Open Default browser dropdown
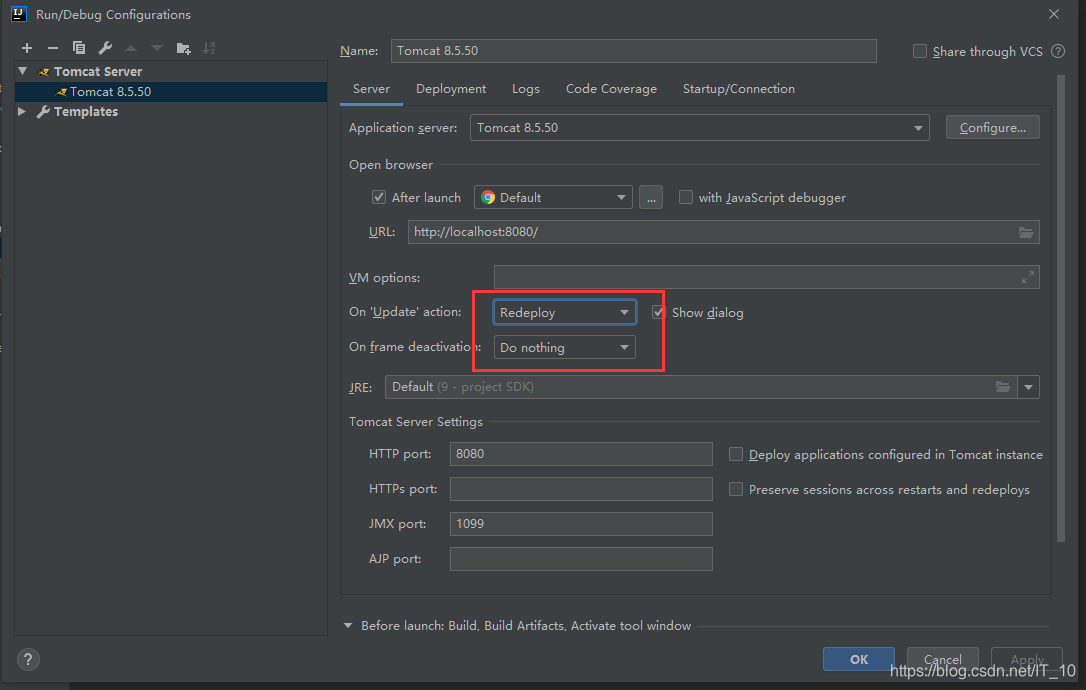The image size is (1086, 690). (553, 197)
